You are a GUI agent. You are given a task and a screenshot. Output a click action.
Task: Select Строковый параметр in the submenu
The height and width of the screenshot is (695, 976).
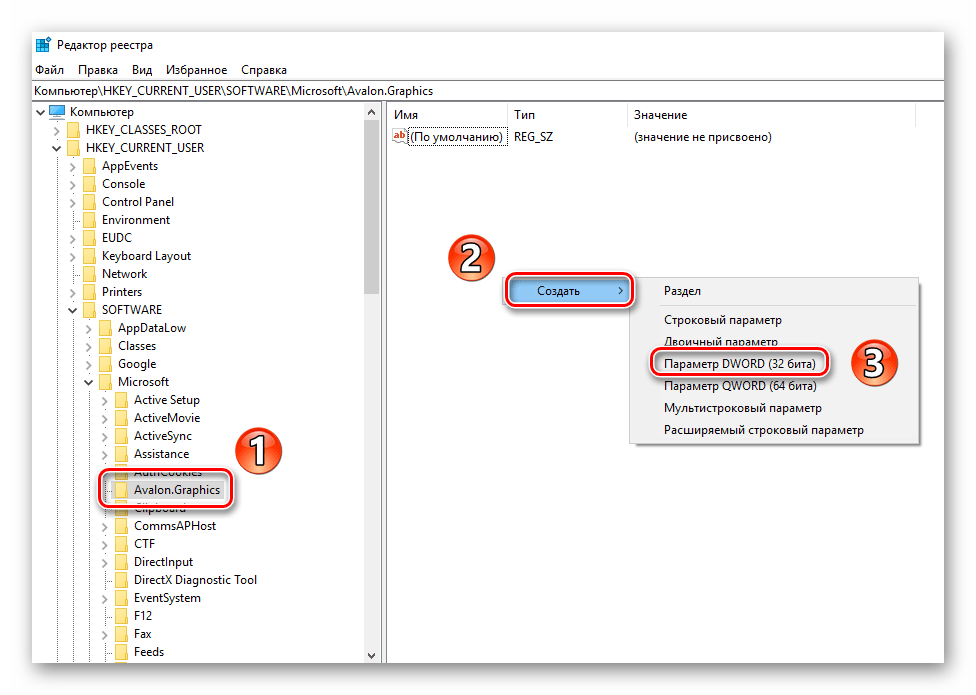pyautogui.click(x=722, y=320)
